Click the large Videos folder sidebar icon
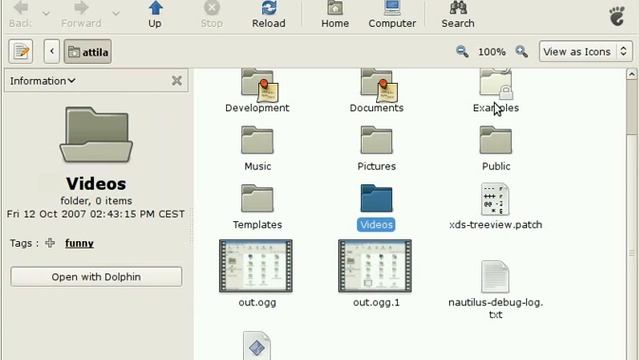 96,135
